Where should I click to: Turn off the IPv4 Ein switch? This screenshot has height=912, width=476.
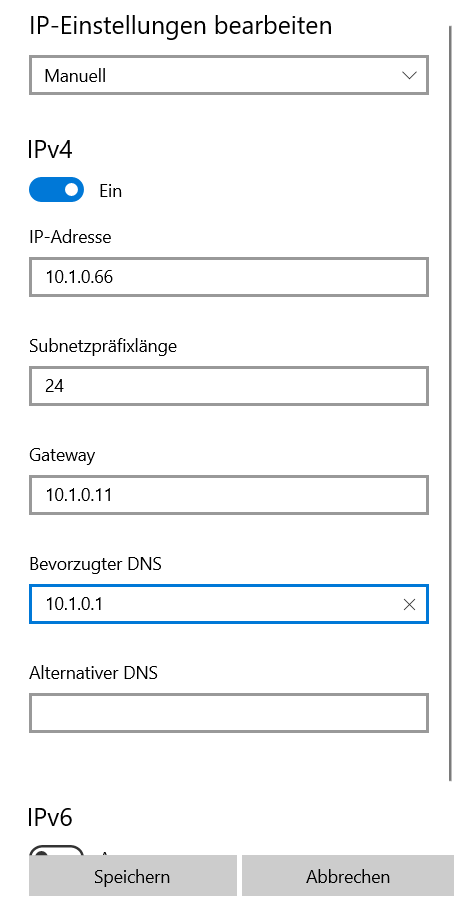tap(56, 190)
